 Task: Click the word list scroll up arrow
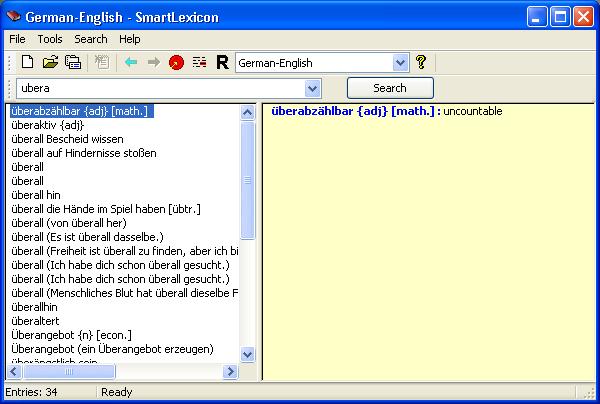(248, 112)
